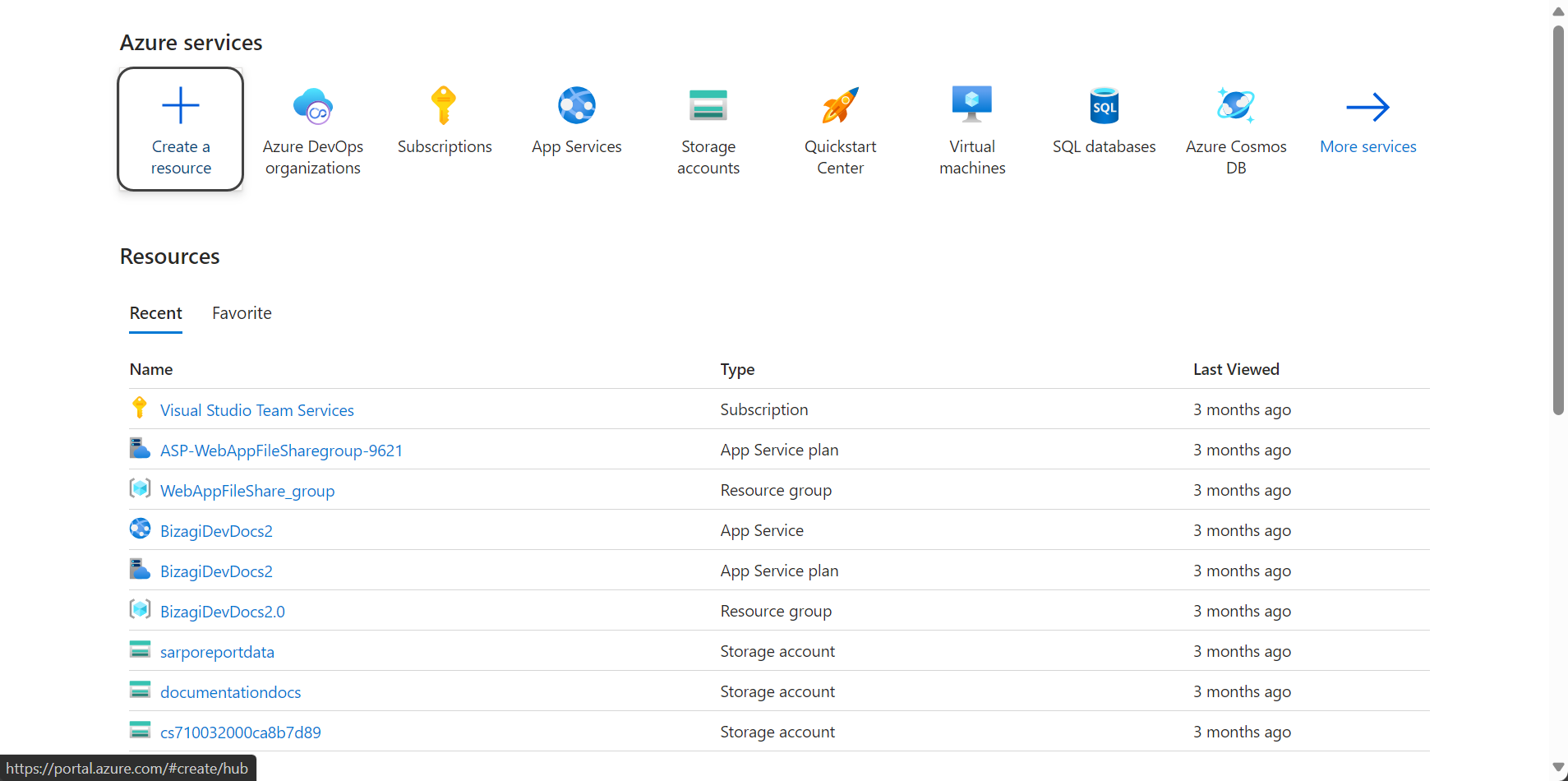Viewport: 1568px width, 781px height.
Task: Click the Resources heading
Action: pos(169,256)
